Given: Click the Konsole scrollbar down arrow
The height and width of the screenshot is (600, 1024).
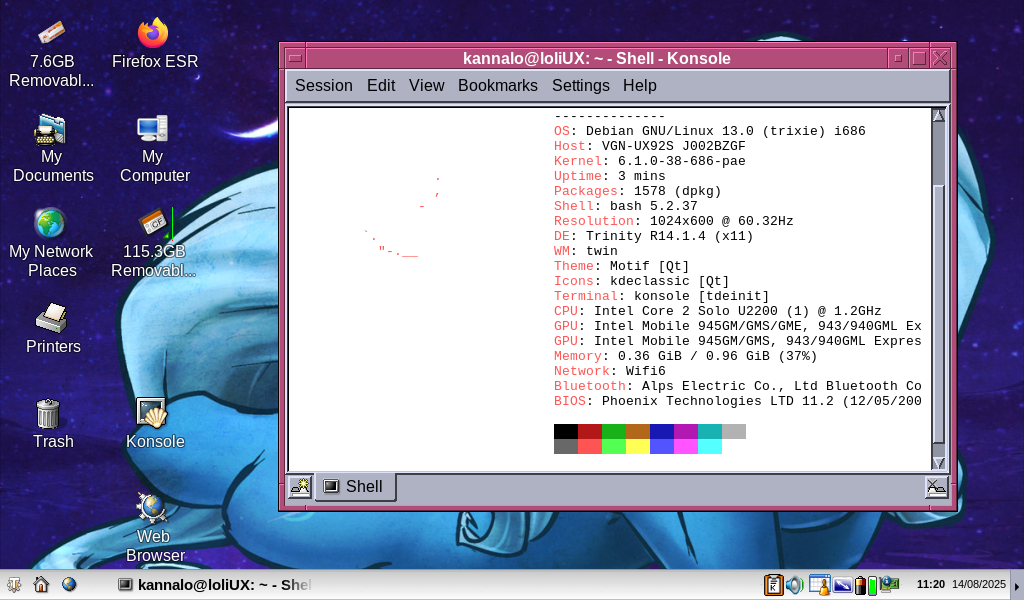Looking at the screenshot, I should click(x=938, y=463).
